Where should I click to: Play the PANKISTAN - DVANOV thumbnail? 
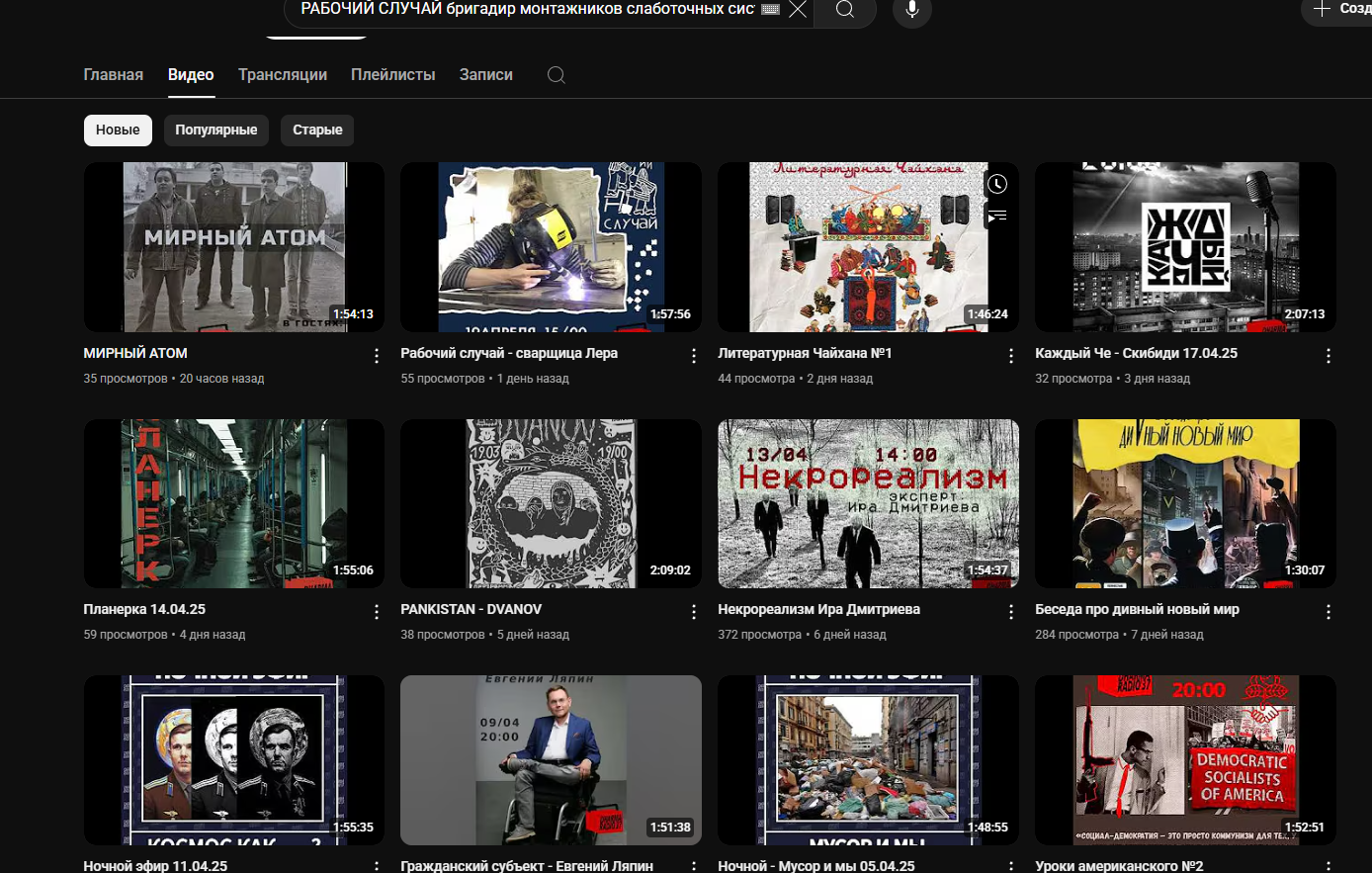pos(551,503)
